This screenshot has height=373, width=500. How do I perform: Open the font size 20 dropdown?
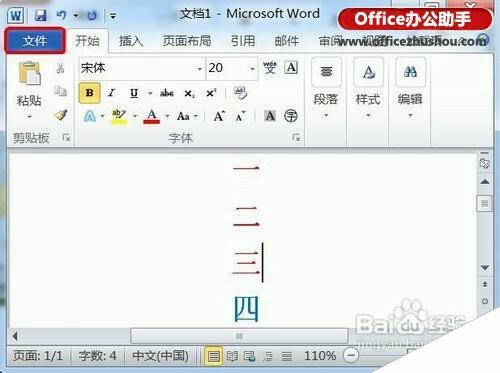[252, 69]
